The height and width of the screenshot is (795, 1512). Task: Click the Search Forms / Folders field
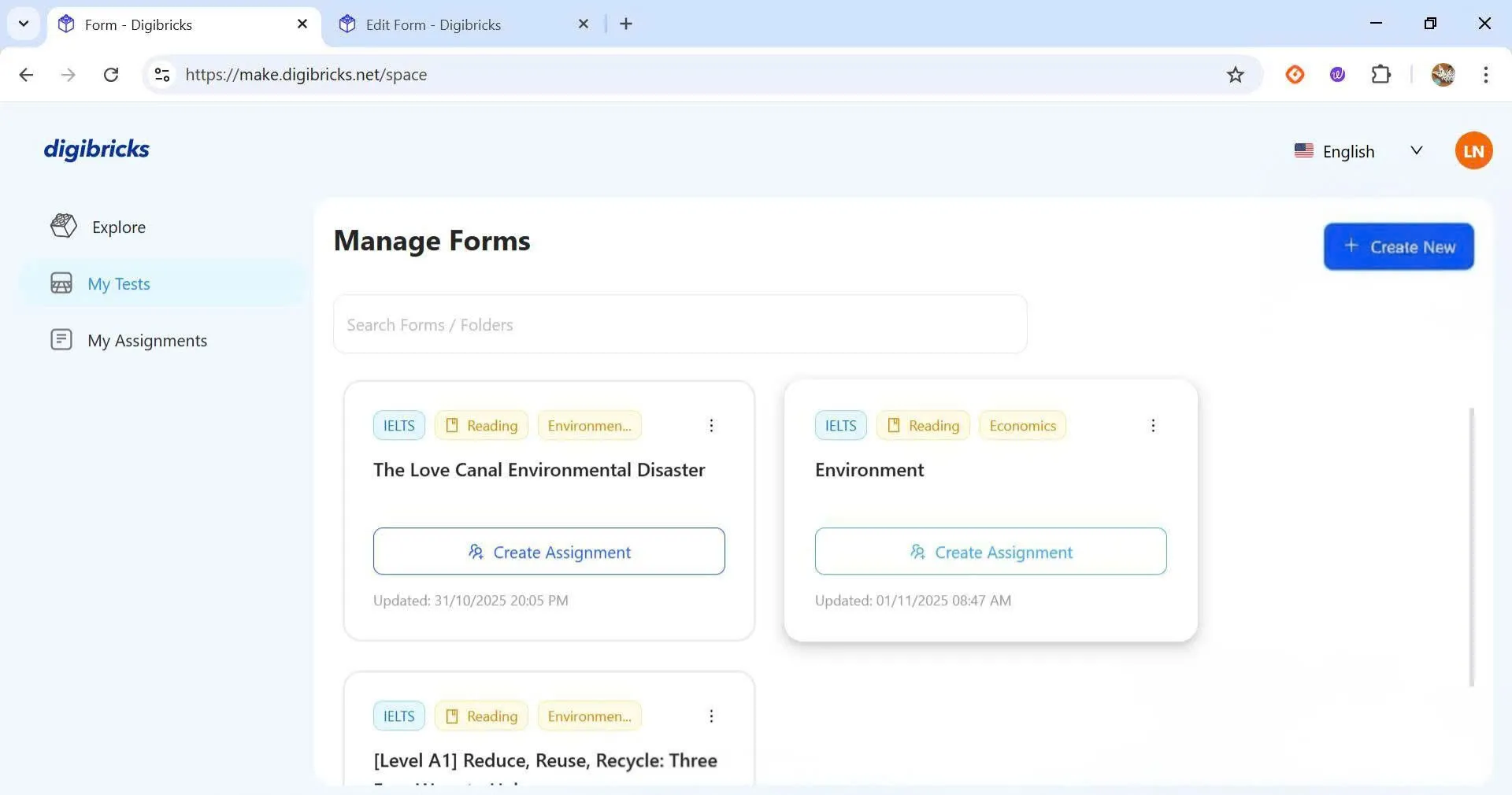[680, 325]
